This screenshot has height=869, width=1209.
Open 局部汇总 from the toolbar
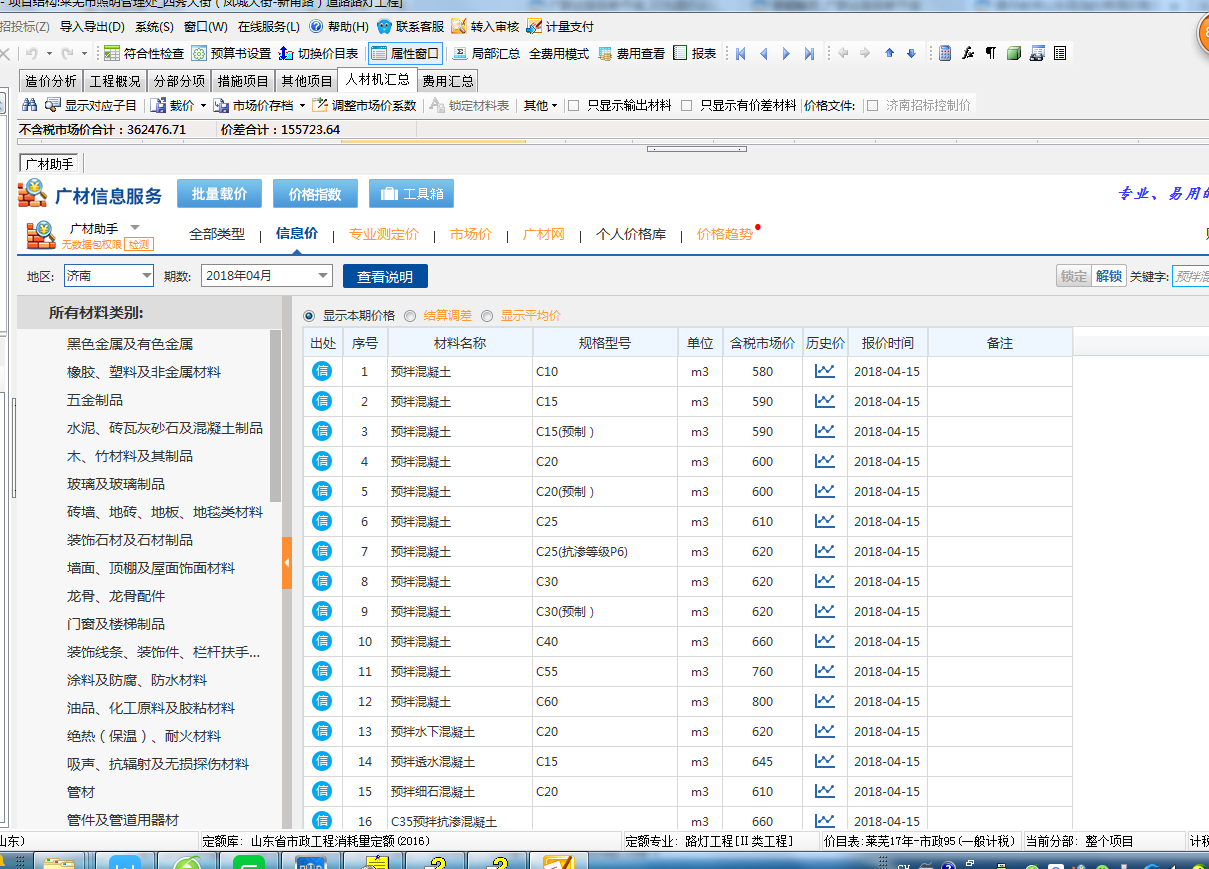click(486, 53)
